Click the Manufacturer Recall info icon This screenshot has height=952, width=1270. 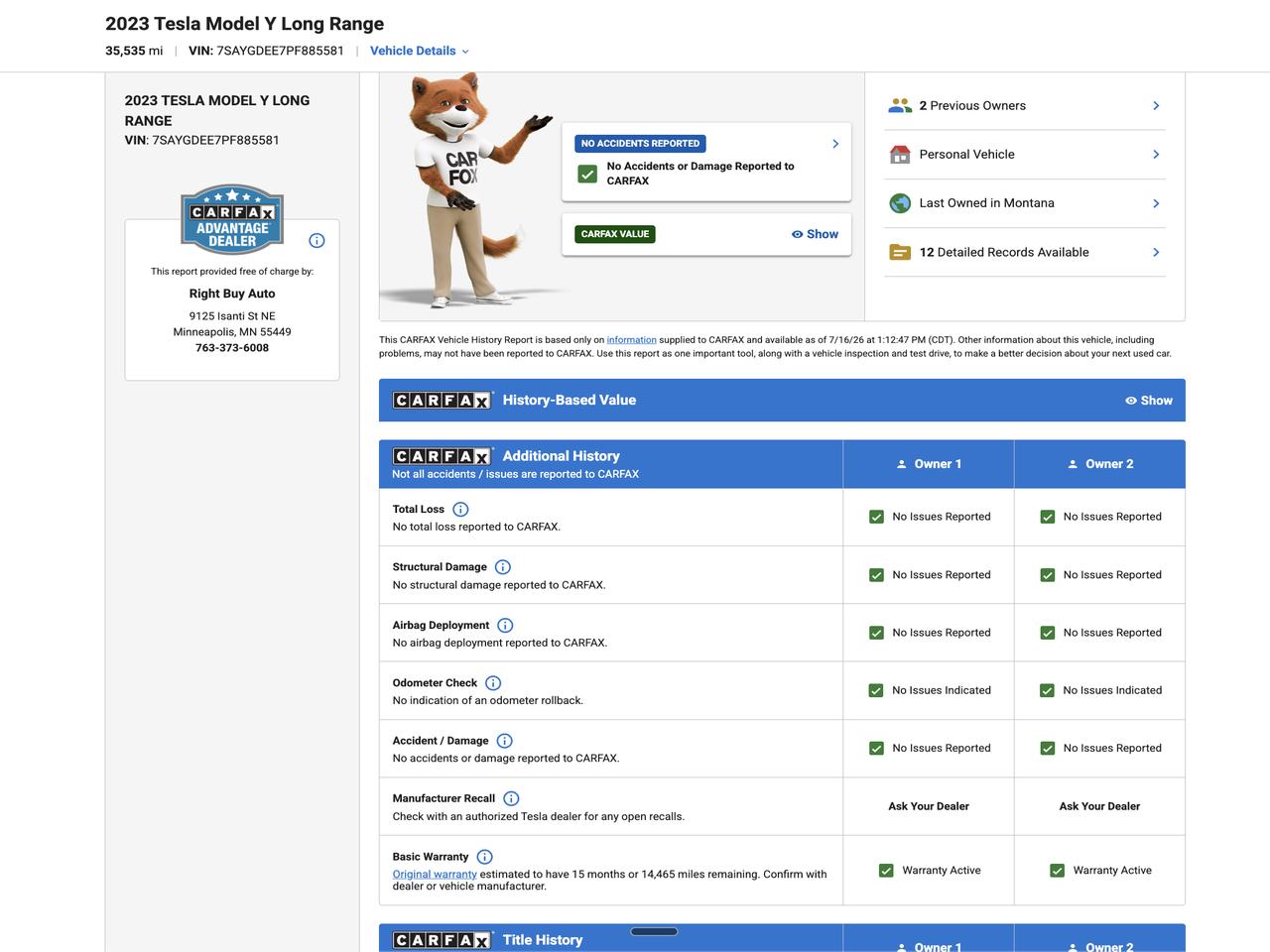pos(511,799)
